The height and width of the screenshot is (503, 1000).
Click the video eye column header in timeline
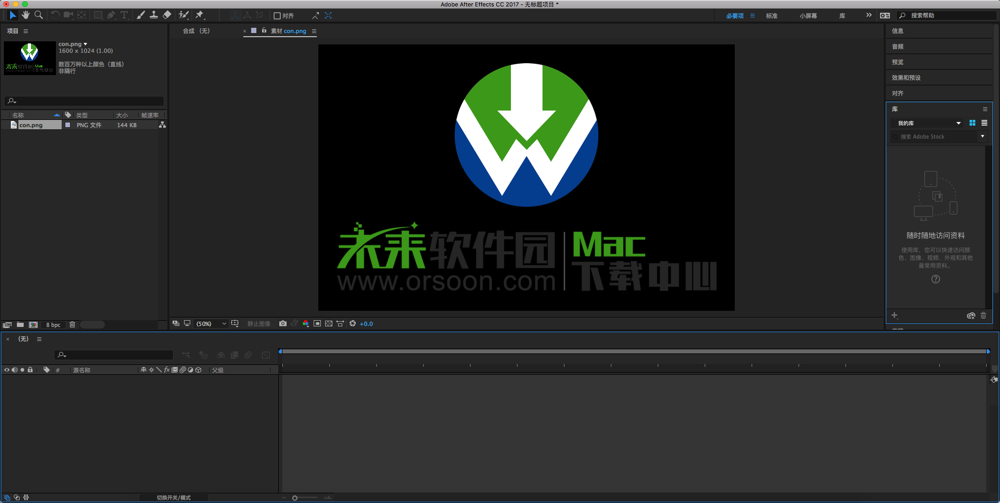[x=7, y=370]
